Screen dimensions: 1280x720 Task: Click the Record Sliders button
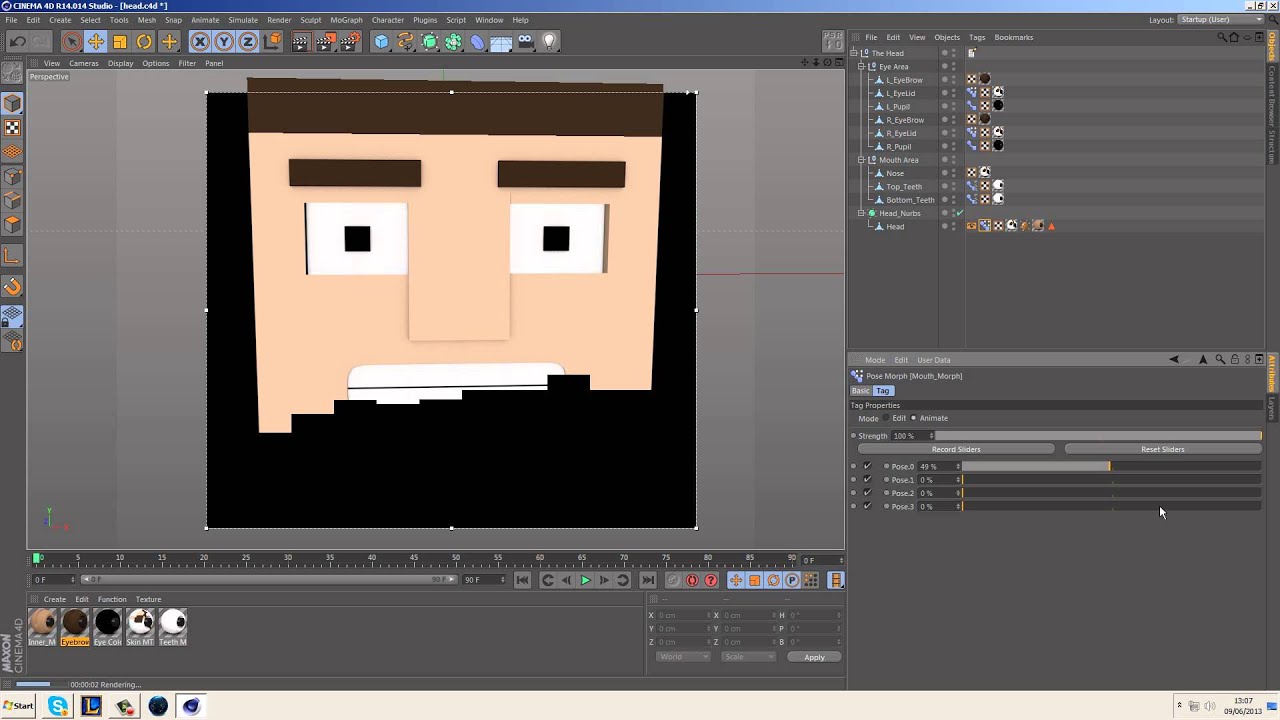tap(956, 449)
